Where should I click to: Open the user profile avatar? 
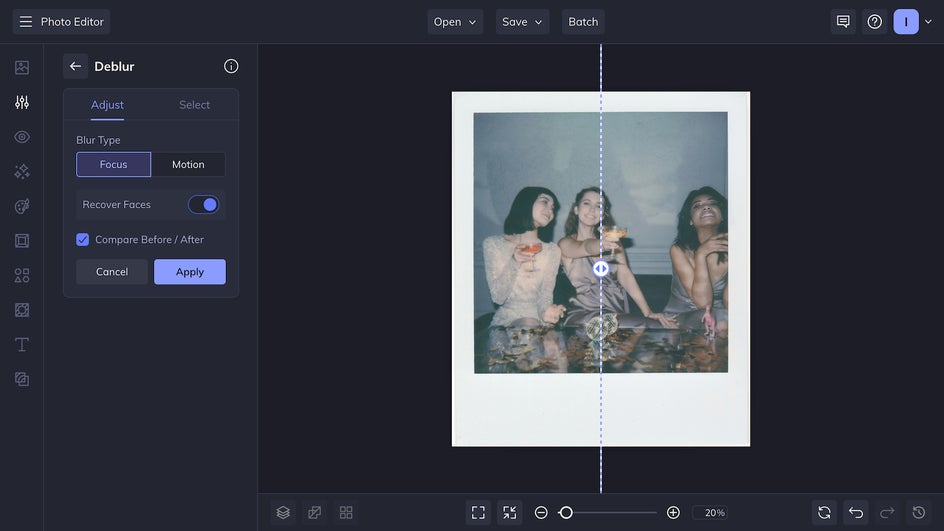(905, 22)
